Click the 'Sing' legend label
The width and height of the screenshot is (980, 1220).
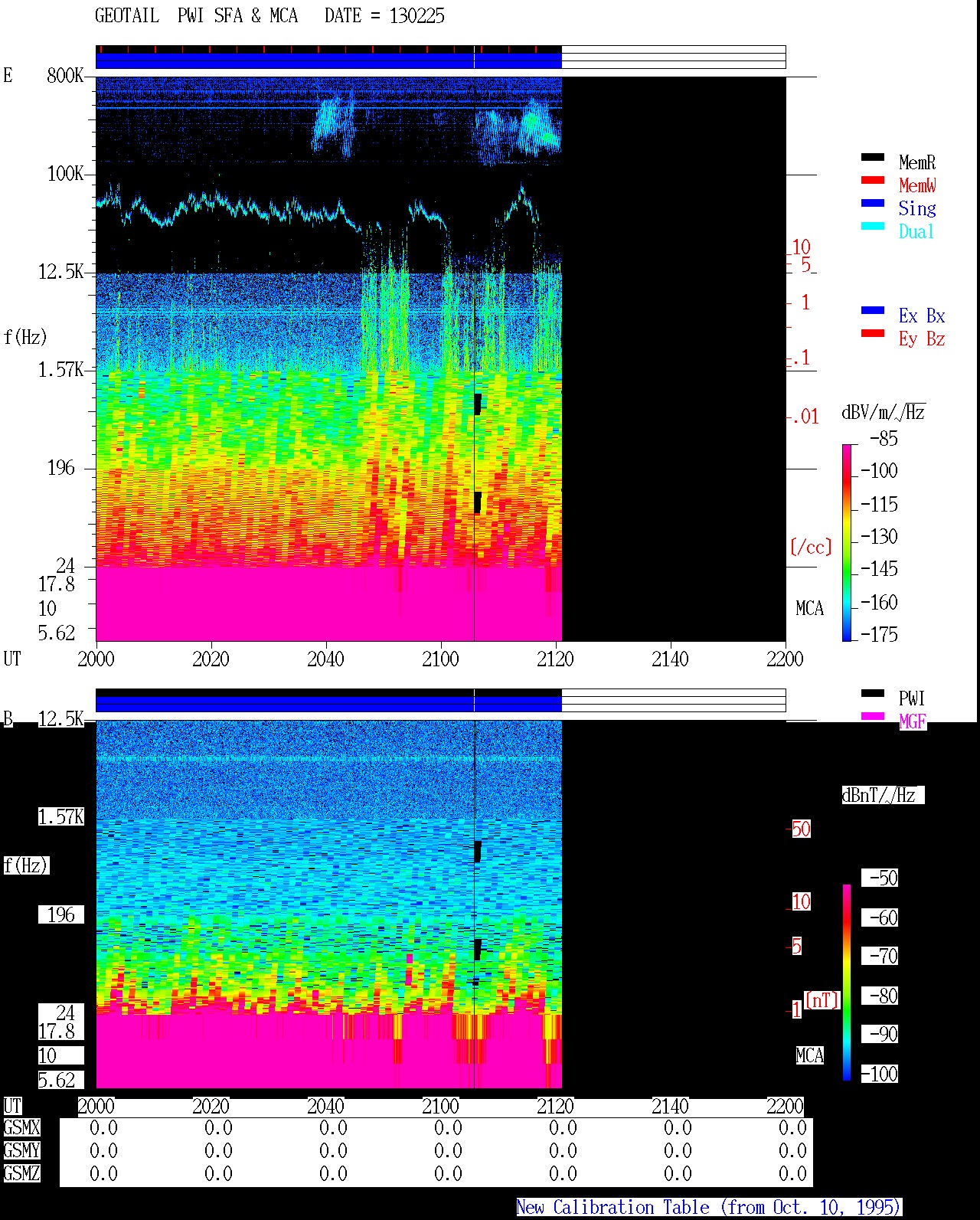coord(917,208)
